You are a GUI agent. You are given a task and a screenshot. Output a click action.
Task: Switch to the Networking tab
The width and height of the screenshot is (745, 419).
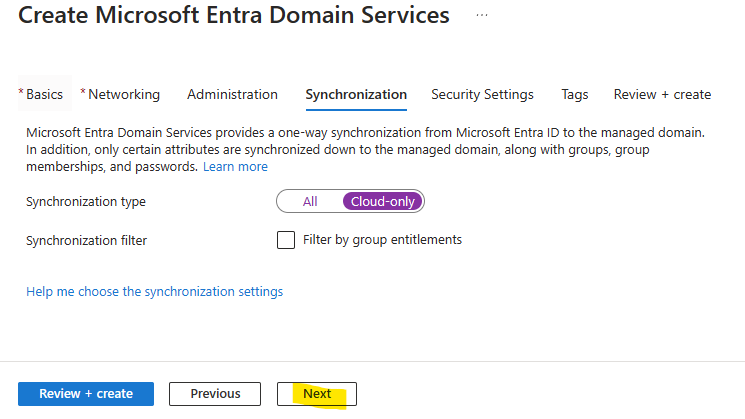point(124,94)
